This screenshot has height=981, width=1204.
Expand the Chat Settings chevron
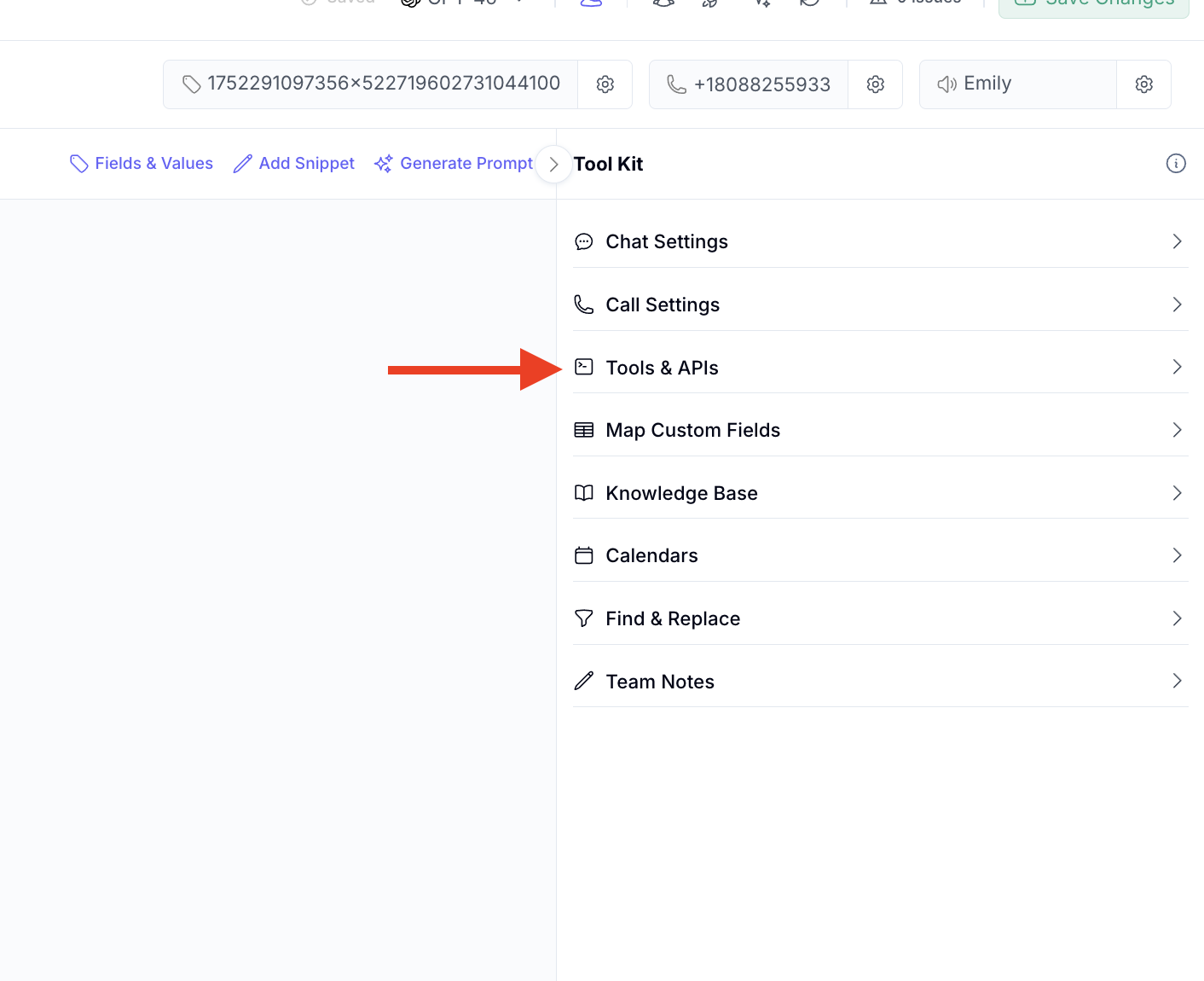pos(1177,241)
